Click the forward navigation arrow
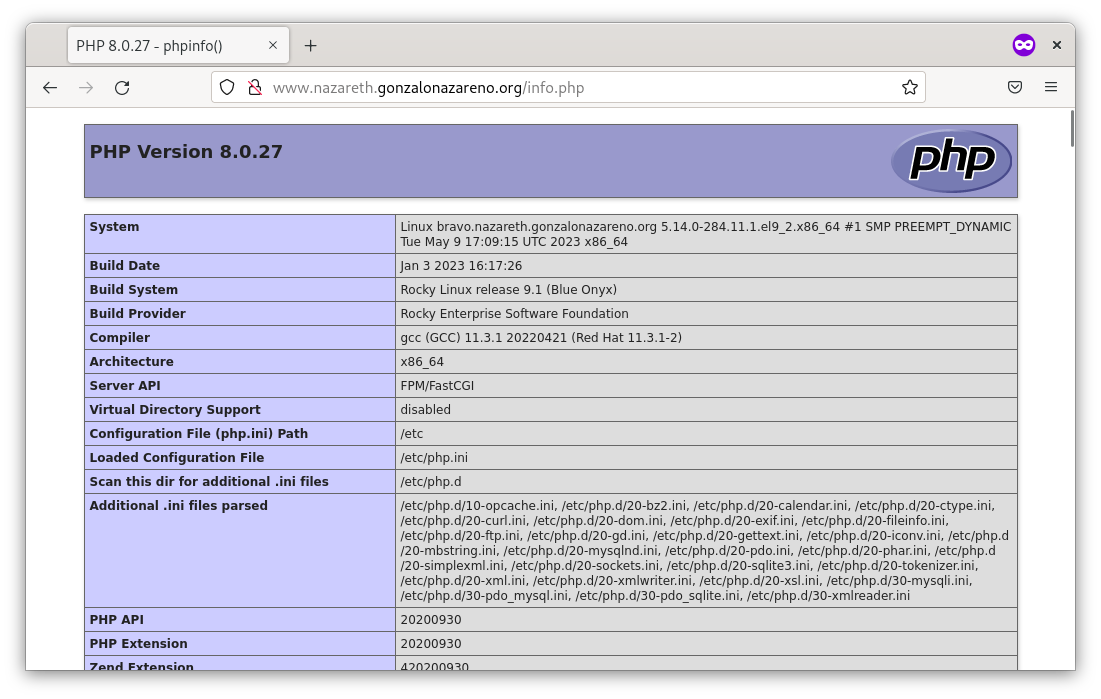Viewport: 1101px width, 699px height. tap(86, 88)
